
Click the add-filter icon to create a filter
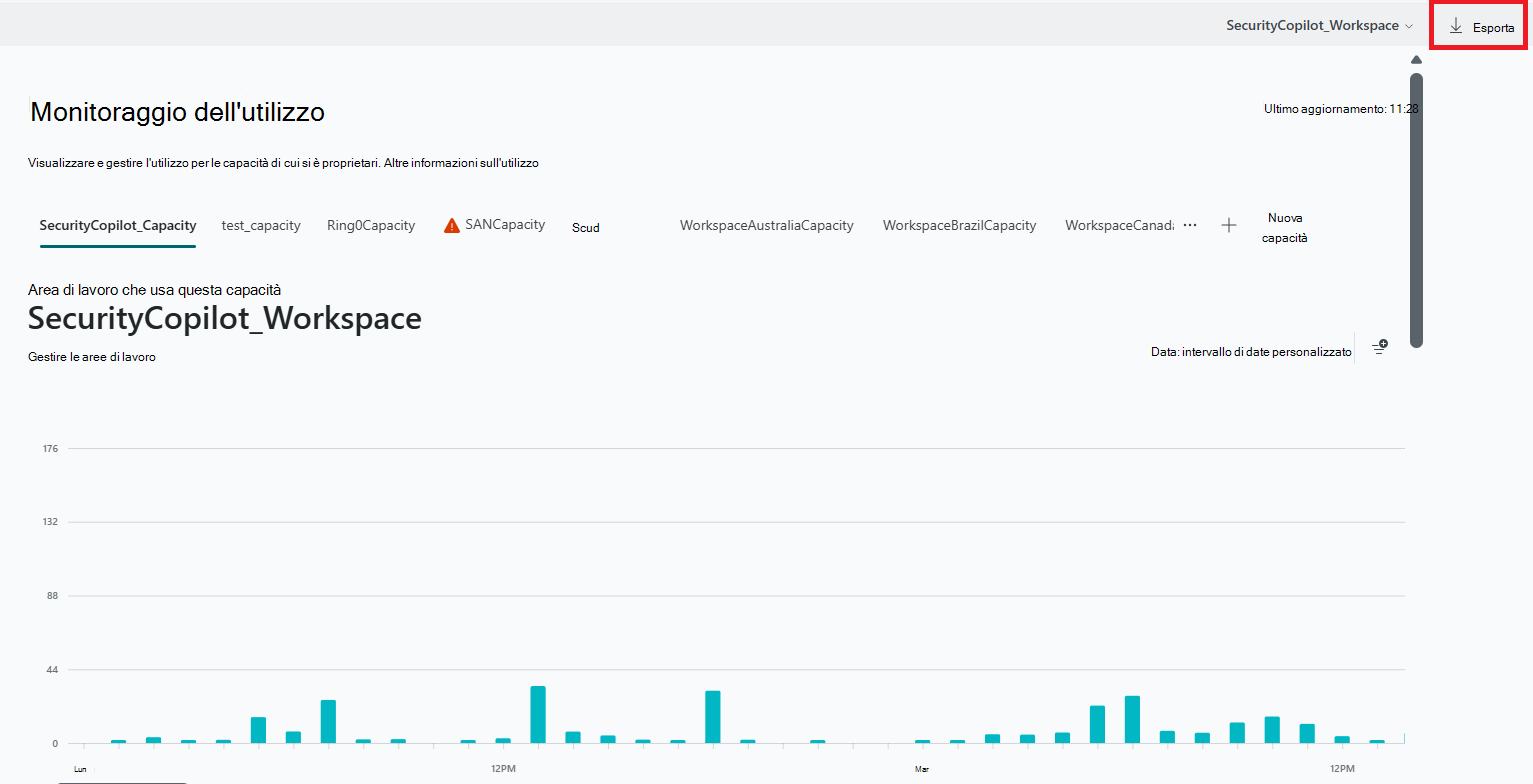tap(1379, 347)
